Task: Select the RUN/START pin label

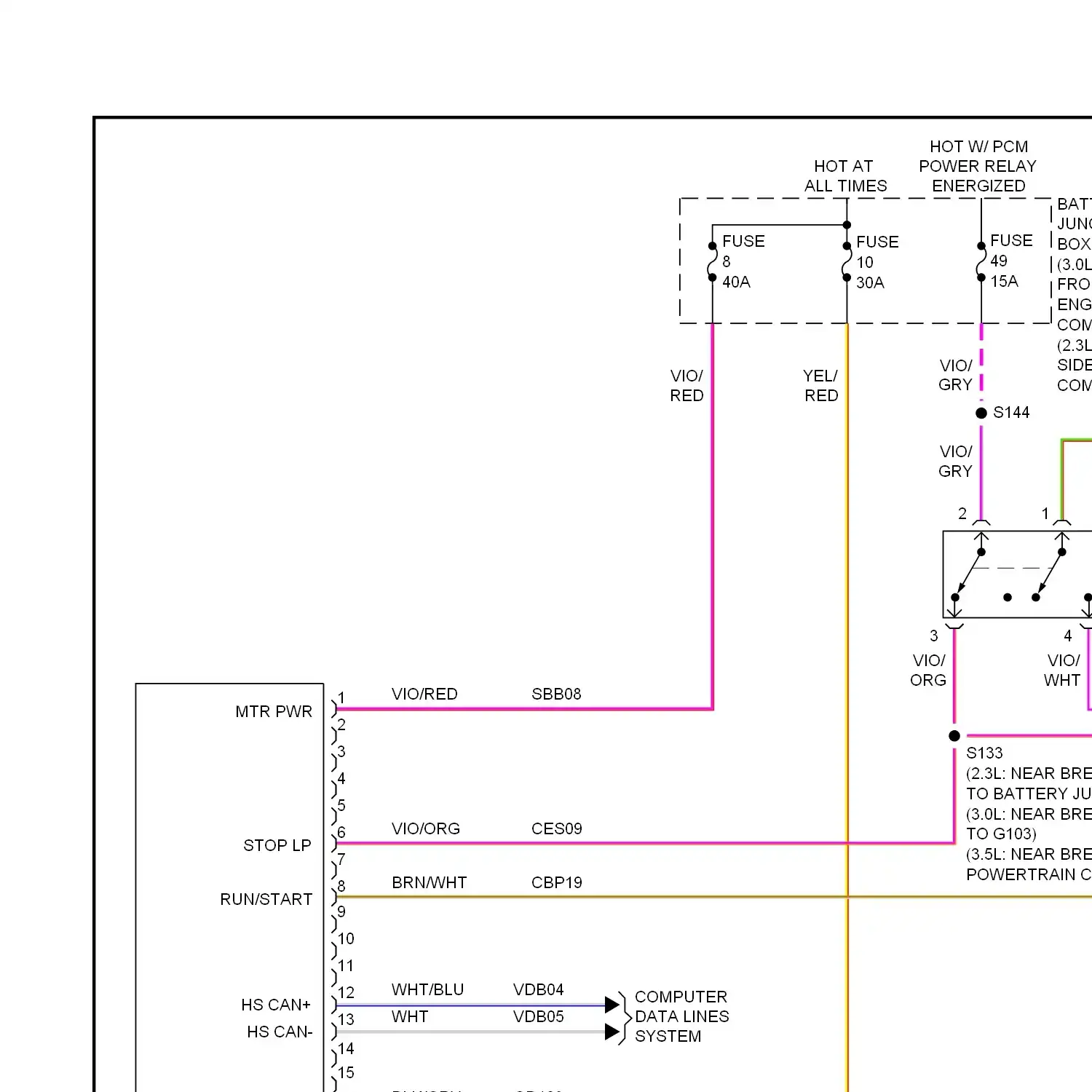Action: pyautogui.click(x=266, y=899)
